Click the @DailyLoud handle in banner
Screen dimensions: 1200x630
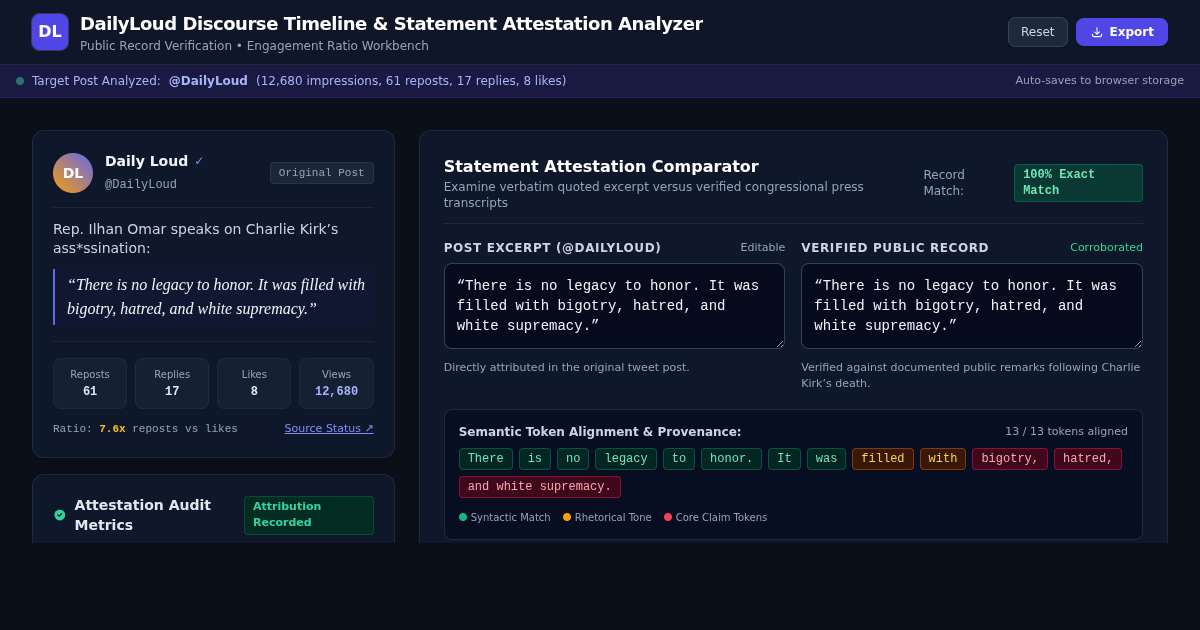(208, 81)
